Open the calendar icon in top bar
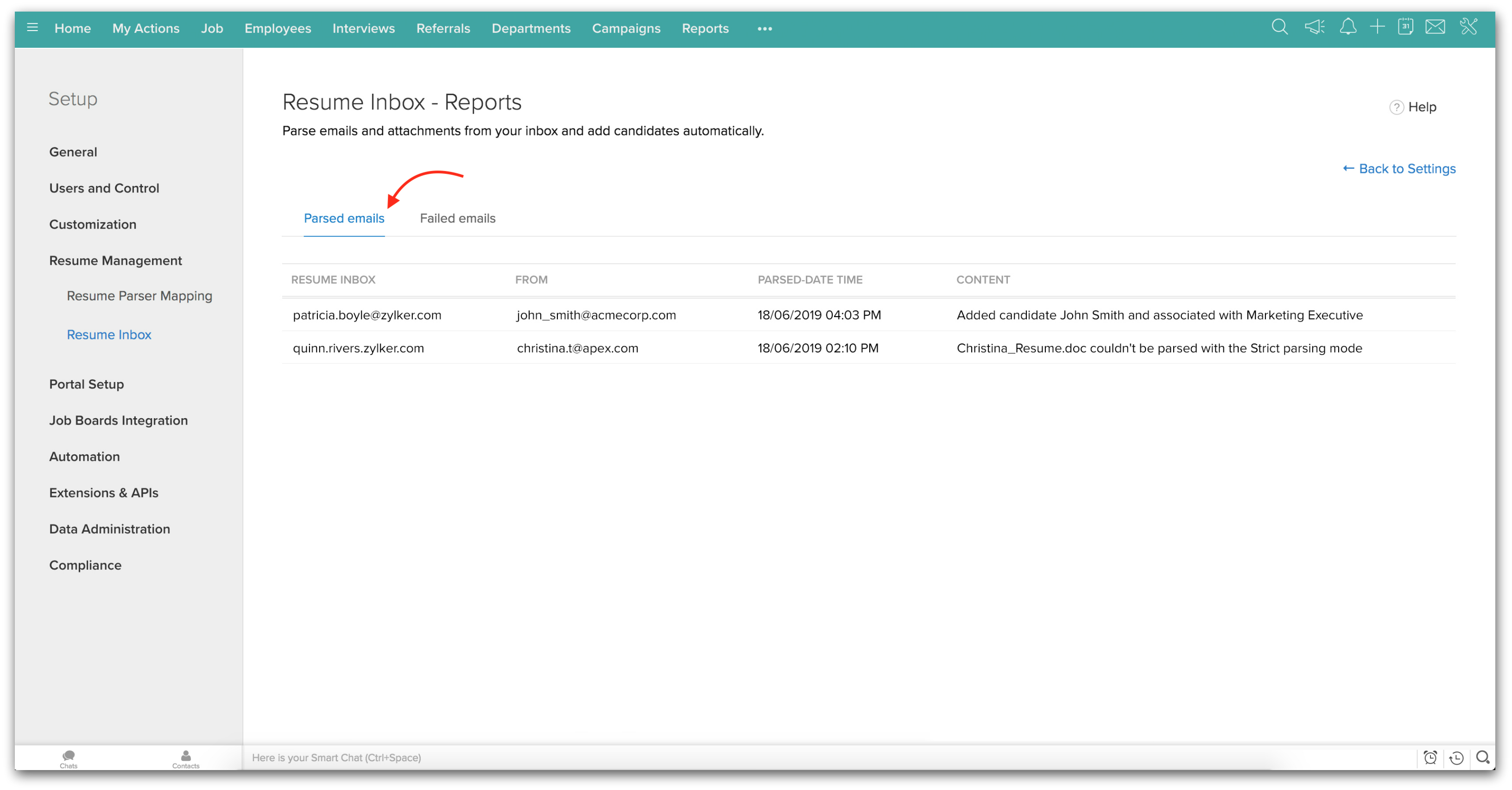Screen dimensions: 1512x790 1405,27
